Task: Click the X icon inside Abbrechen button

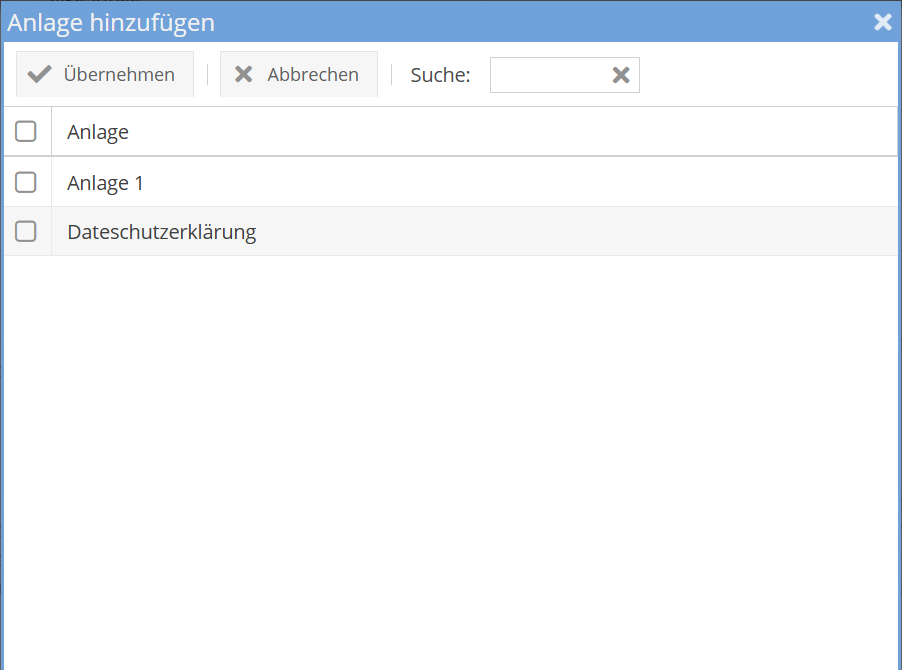Action: [244, 73]
